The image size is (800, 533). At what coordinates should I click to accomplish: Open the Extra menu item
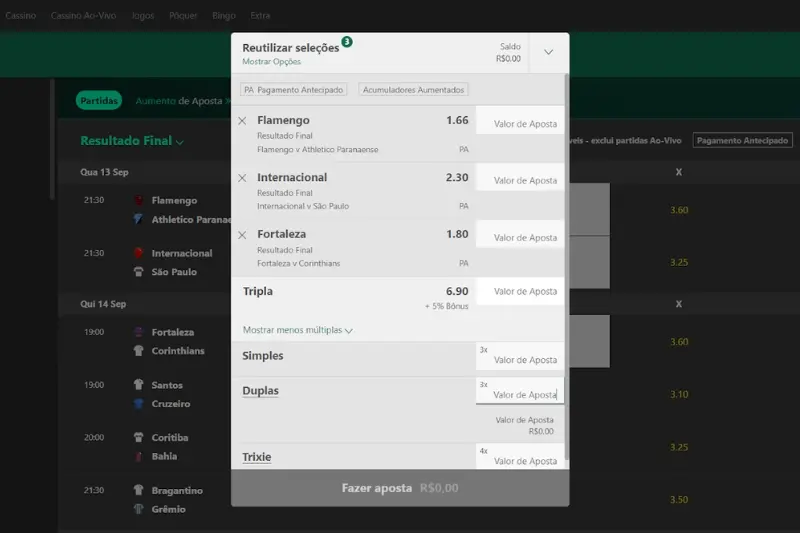[260, 15]
